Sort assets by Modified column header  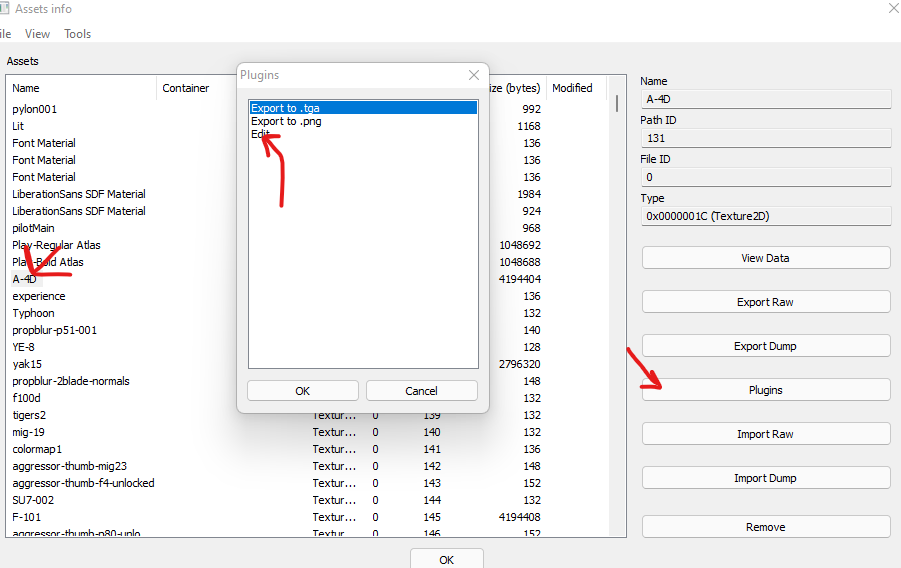click(x=575, y=88)
